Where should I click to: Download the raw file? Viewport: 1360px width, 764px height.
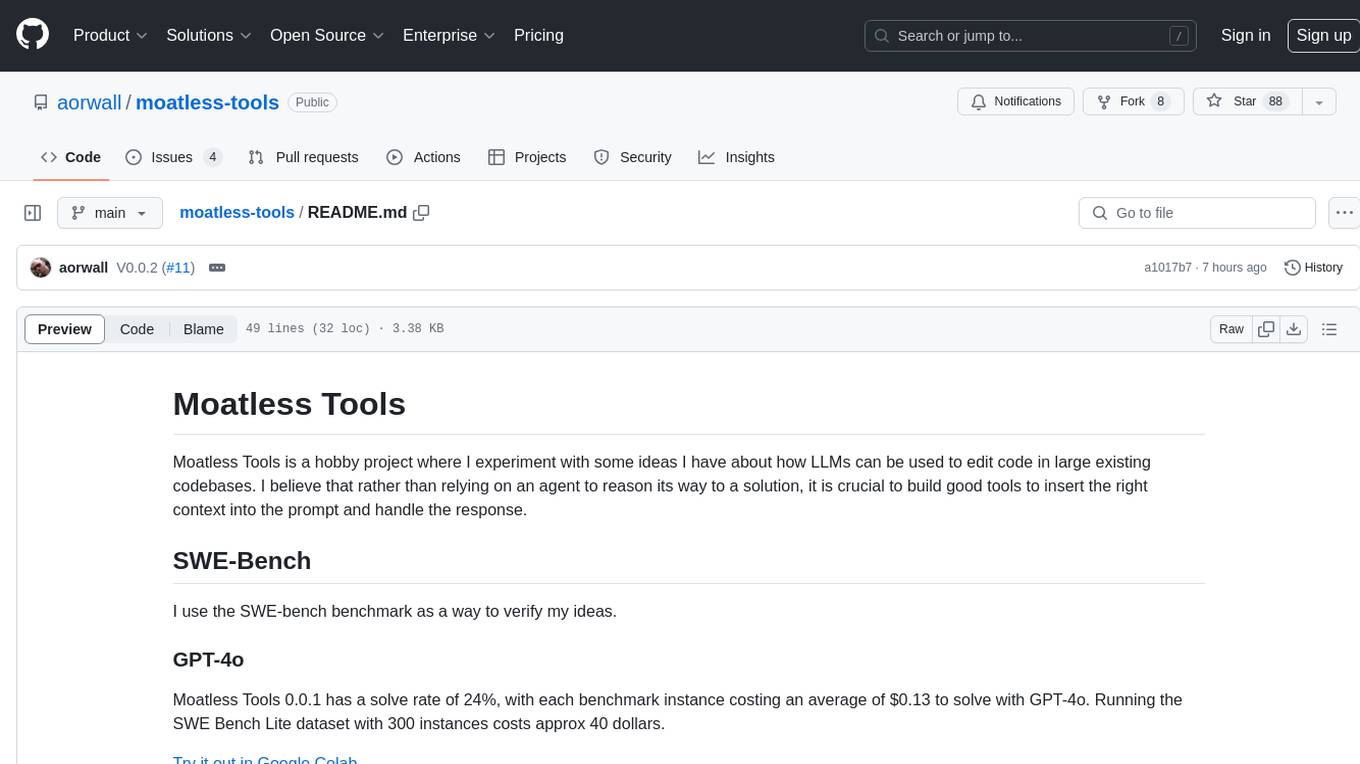tap(1294, 329)
